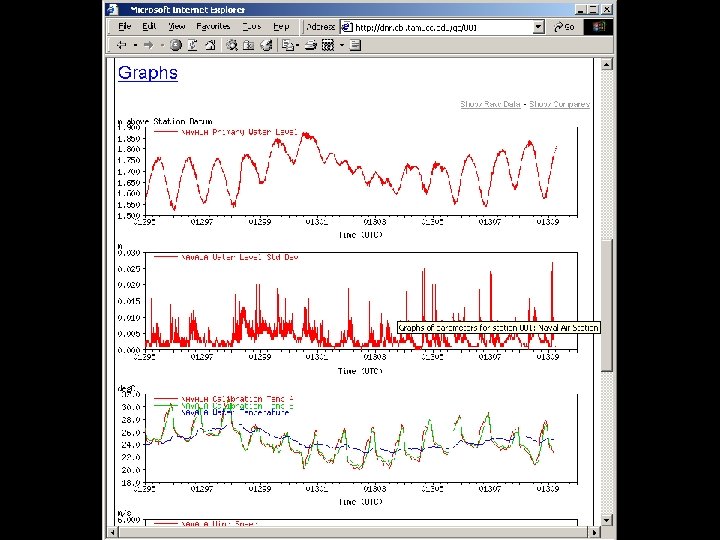Viewport: 720px width, 540px height.
Task: Click the vertical scrollbar up arrow
Action: (x=607, y=64)
